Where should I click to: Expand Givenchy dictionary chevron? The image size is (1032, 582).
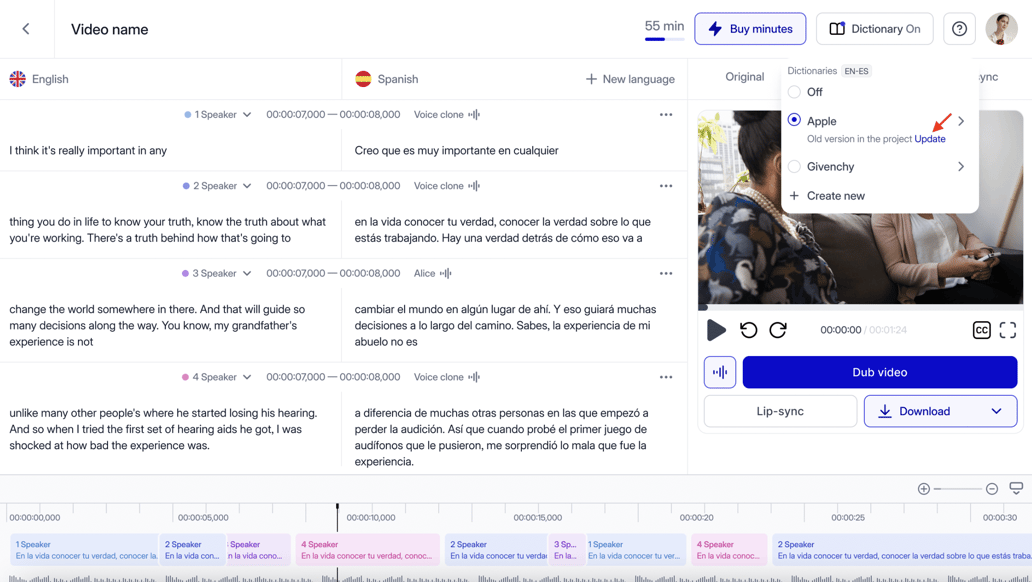961,167
